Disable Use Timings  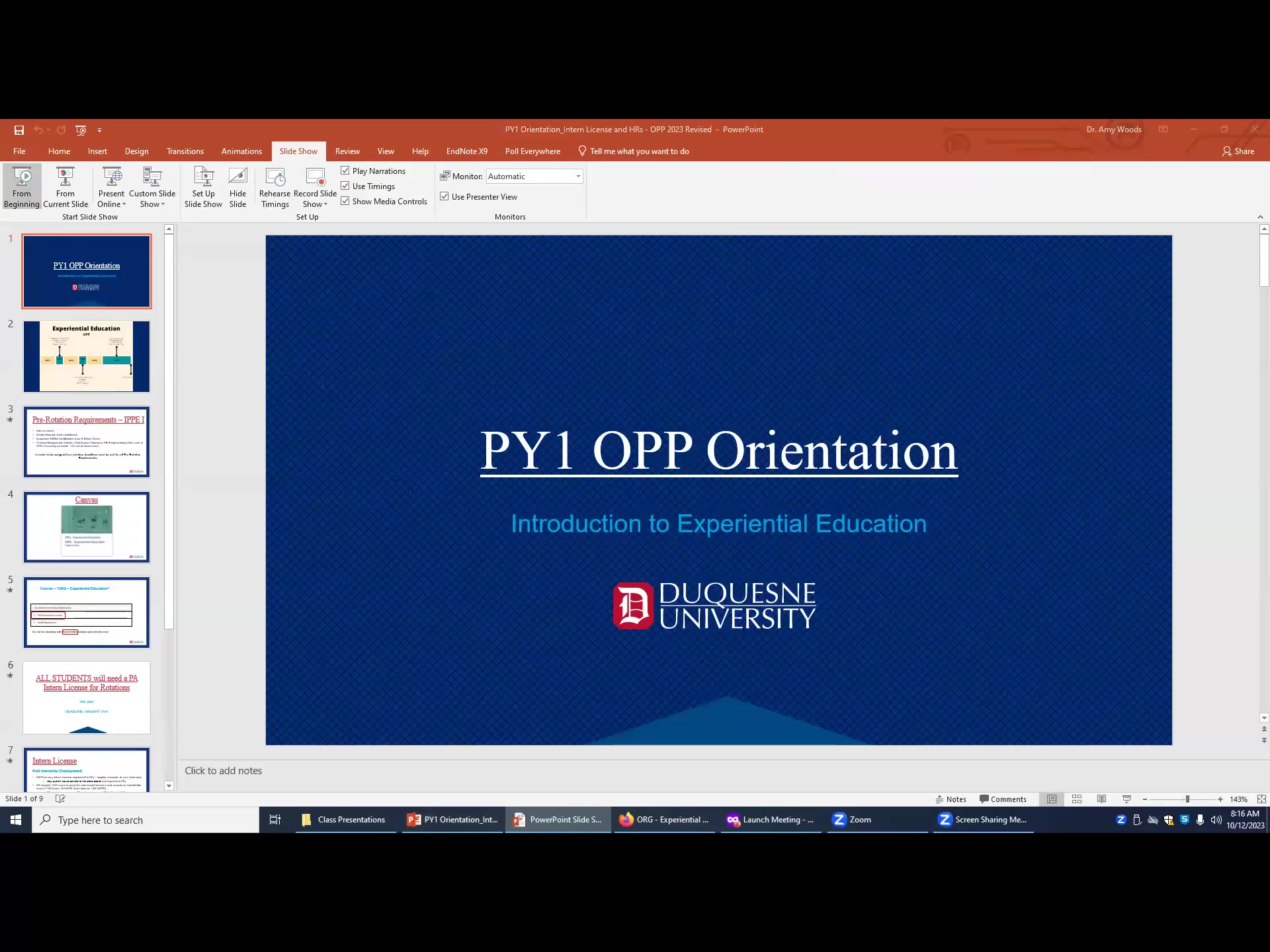pos(345,186)
